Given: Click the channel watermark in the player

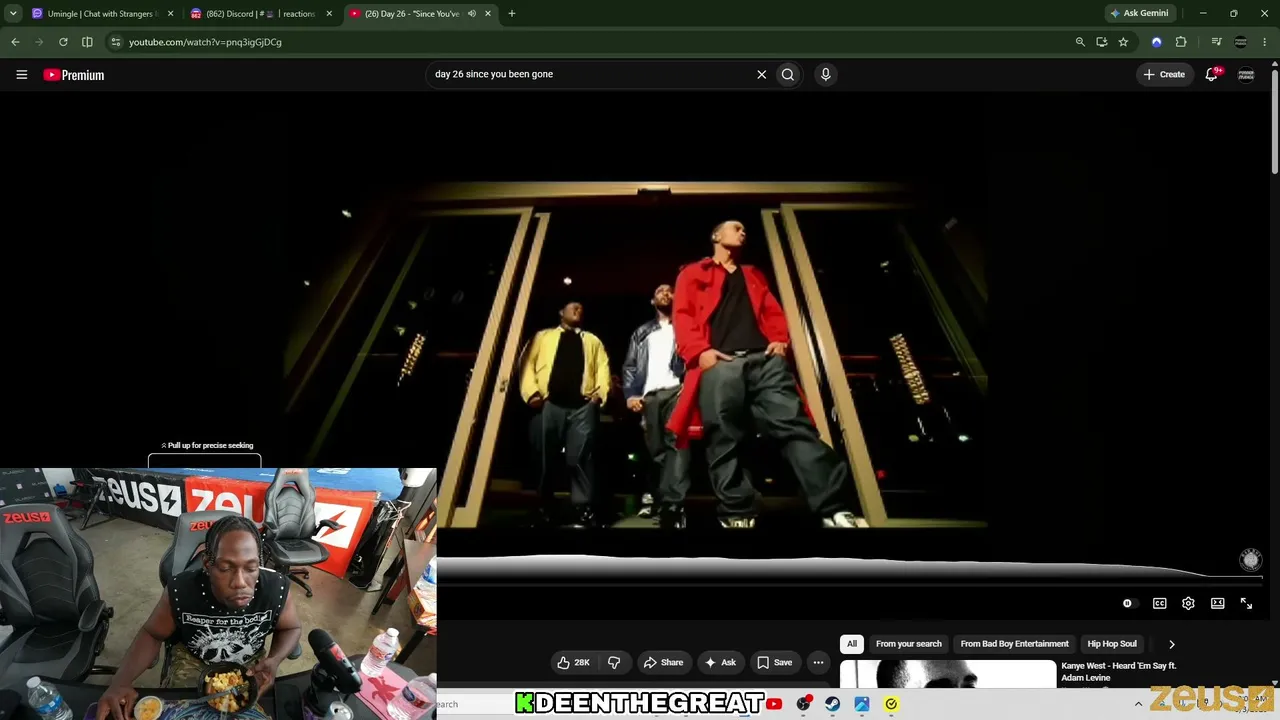Looking at the screenshot, I should pos(1250,560).
